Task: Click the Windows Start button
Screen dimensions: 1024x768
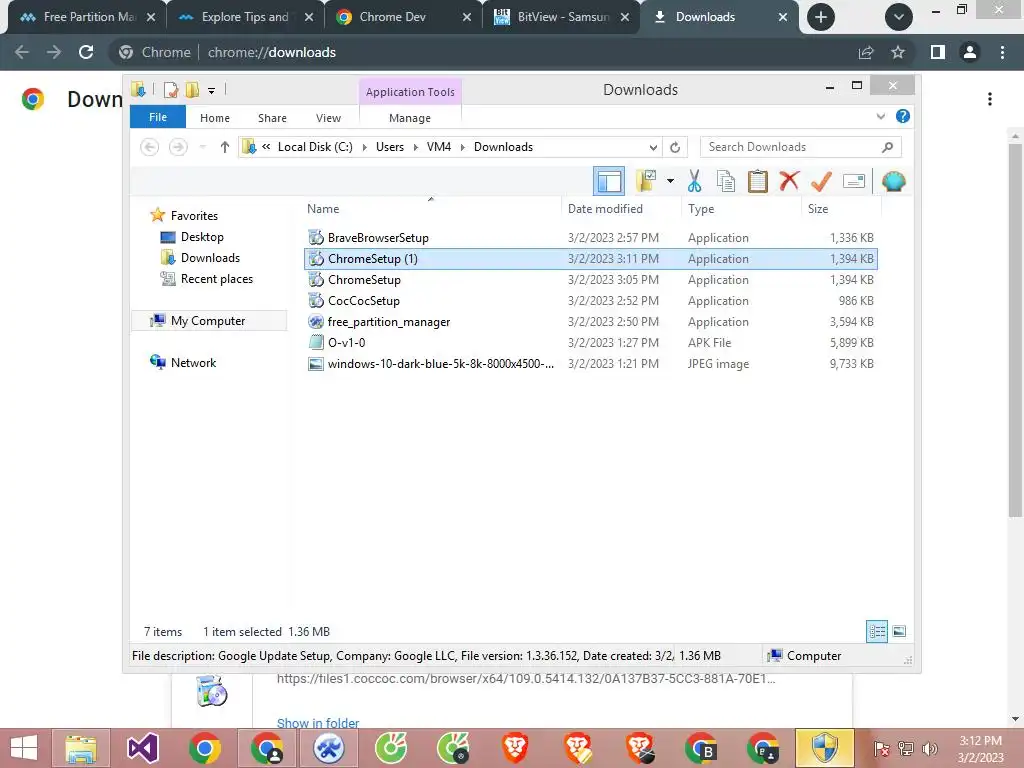Action: click(x=24, y=748)
